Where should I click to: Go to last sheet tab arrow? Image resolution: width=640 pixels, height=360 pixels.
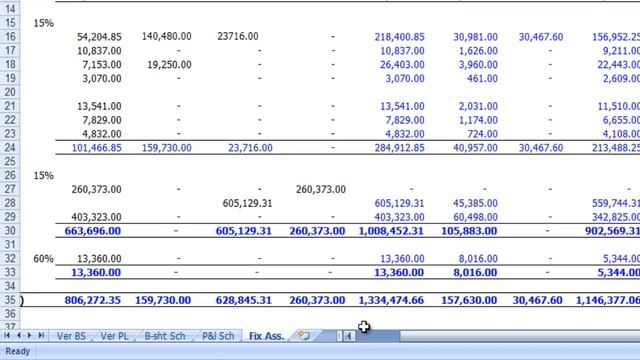click(x=41, y=336)
